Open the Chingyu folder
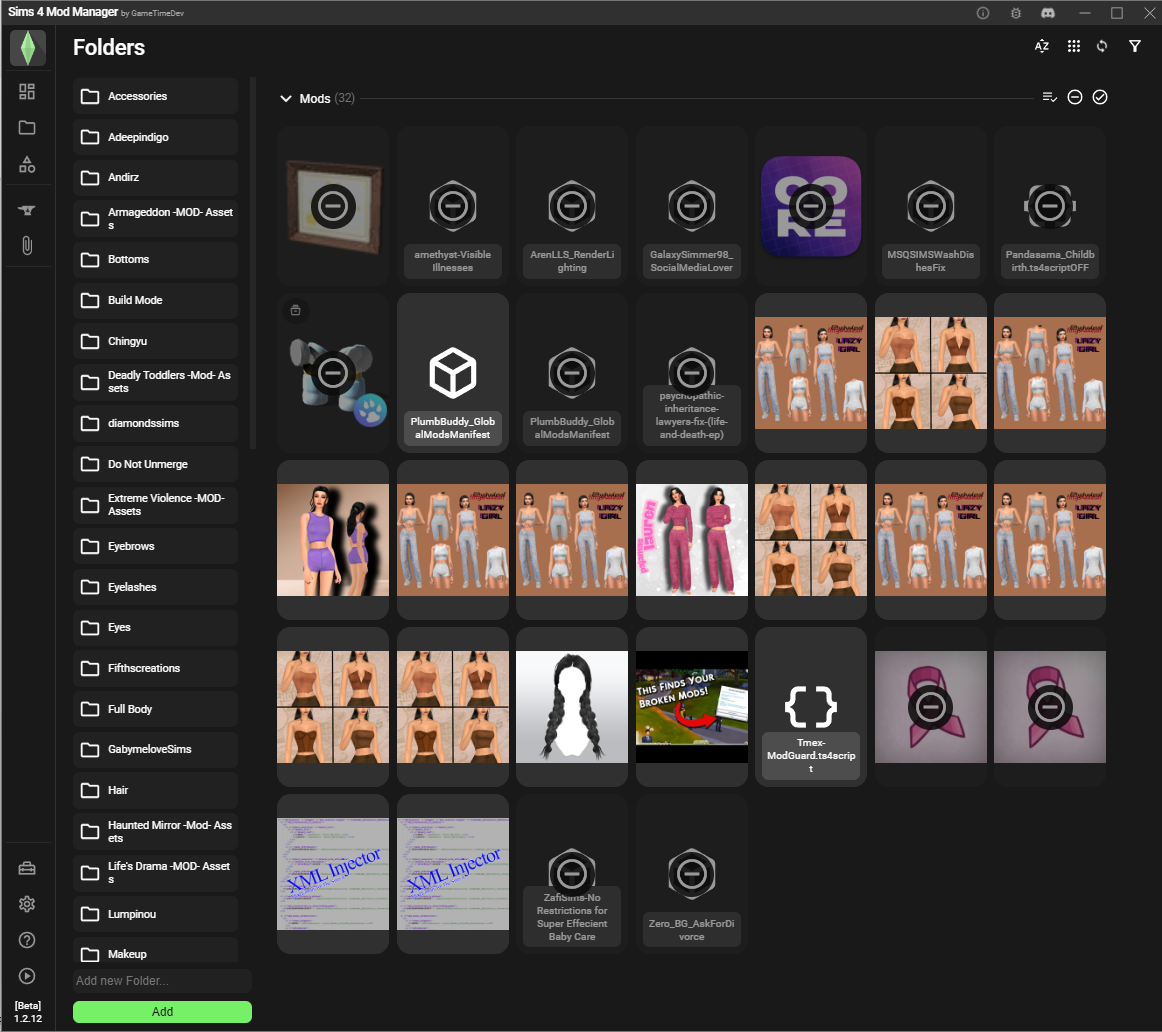Image resolution: width=1162 pixels, height=1032 pixels. coord(156,342)
